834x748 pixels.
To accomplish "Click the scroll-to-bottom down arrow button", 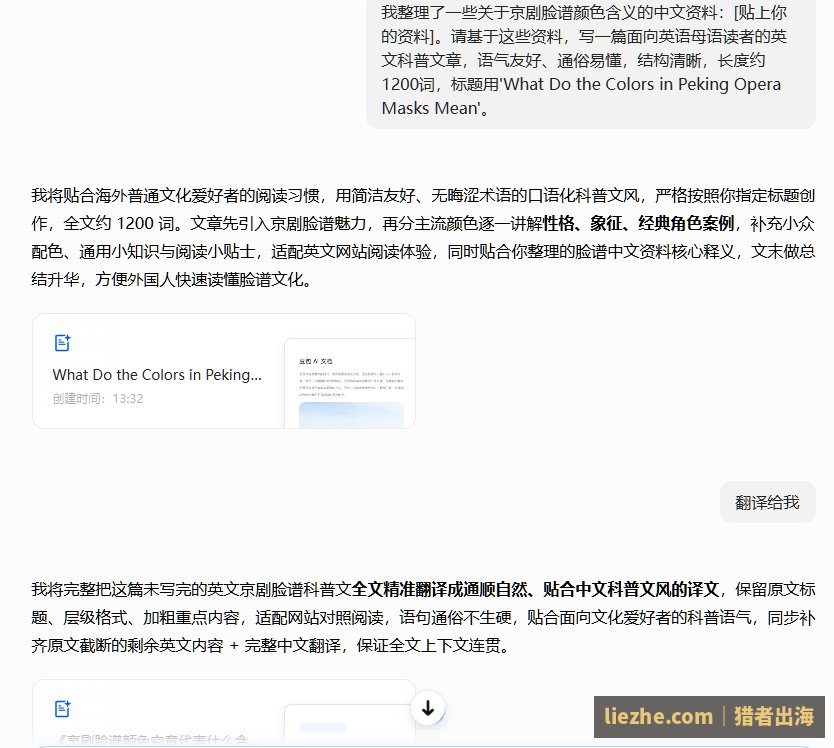I will click(x=428, y=709).
